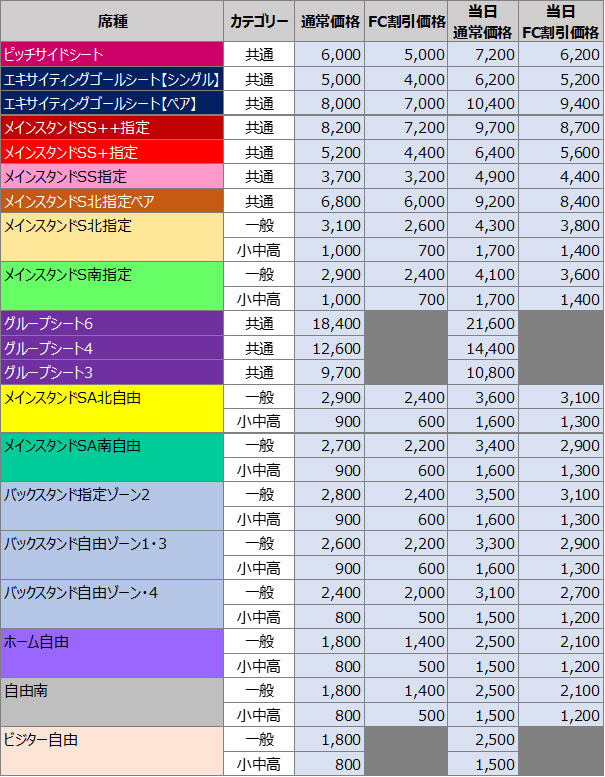This screenshot has width=605, height=777.
Task: Select the orange メインスタンドS北指定ペア cell
Action: coord(112,201)
